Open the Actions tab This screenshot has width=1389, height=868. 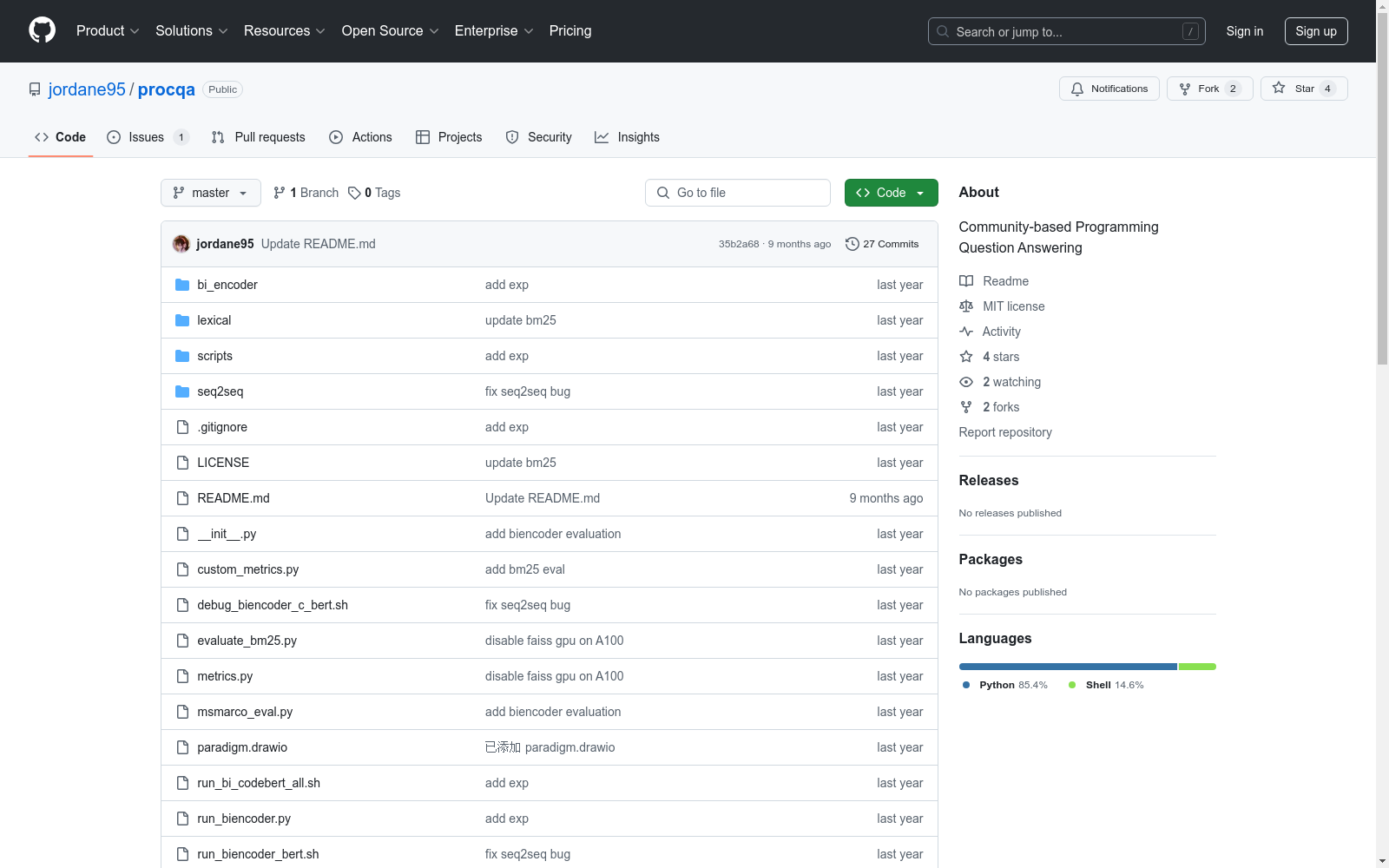[361, 137]
